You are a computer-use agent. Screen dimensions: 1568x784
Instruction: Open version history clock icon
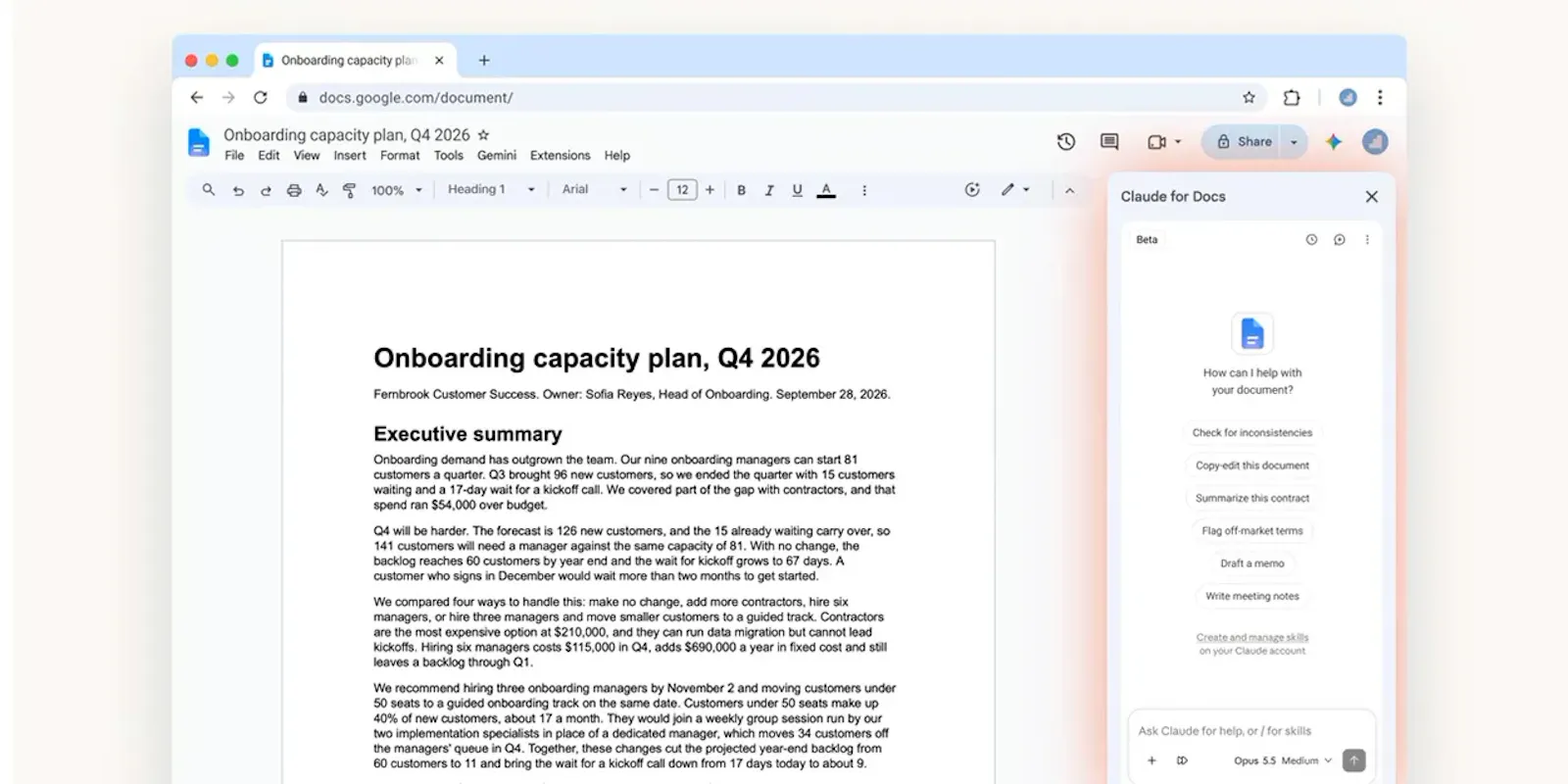pyautogui.click(x=1066, y=142)
